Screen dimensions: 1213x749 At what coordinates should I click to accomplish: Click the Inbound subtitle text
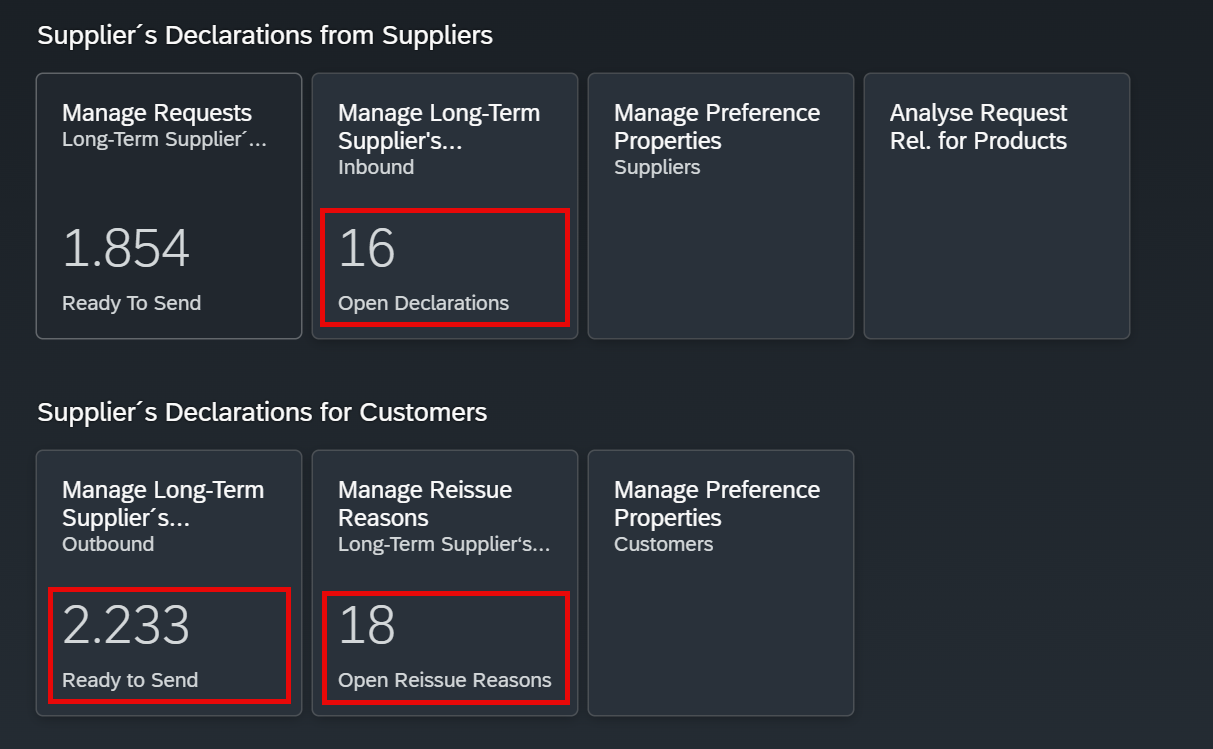click(x=376, y=167)
